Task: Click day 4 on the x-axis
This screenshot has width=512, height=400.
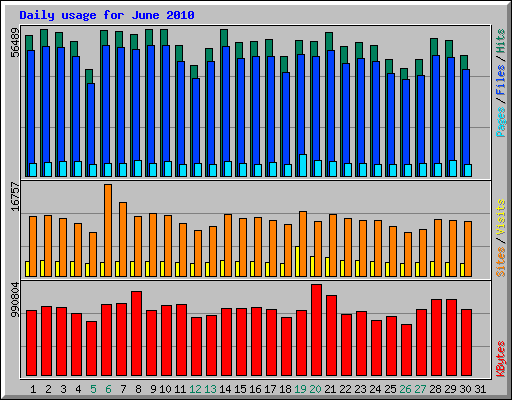Action: [78, 389]
